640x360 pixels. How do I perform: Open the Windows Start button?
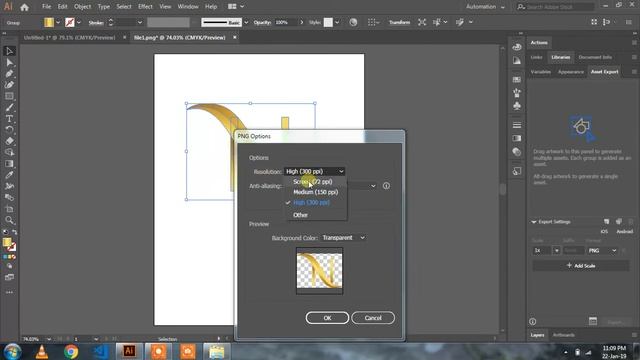pos(12,351)
